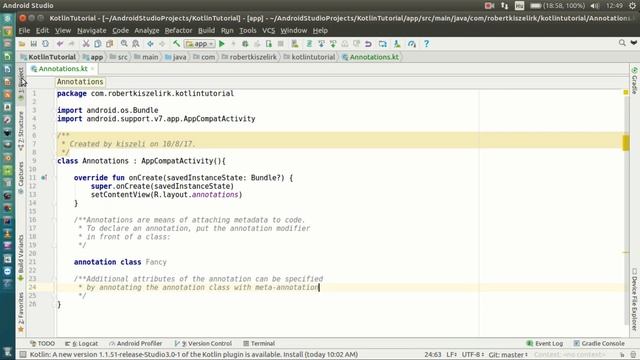
Task: Open the UTF-8 encoding selector
Action: [473, 355]
